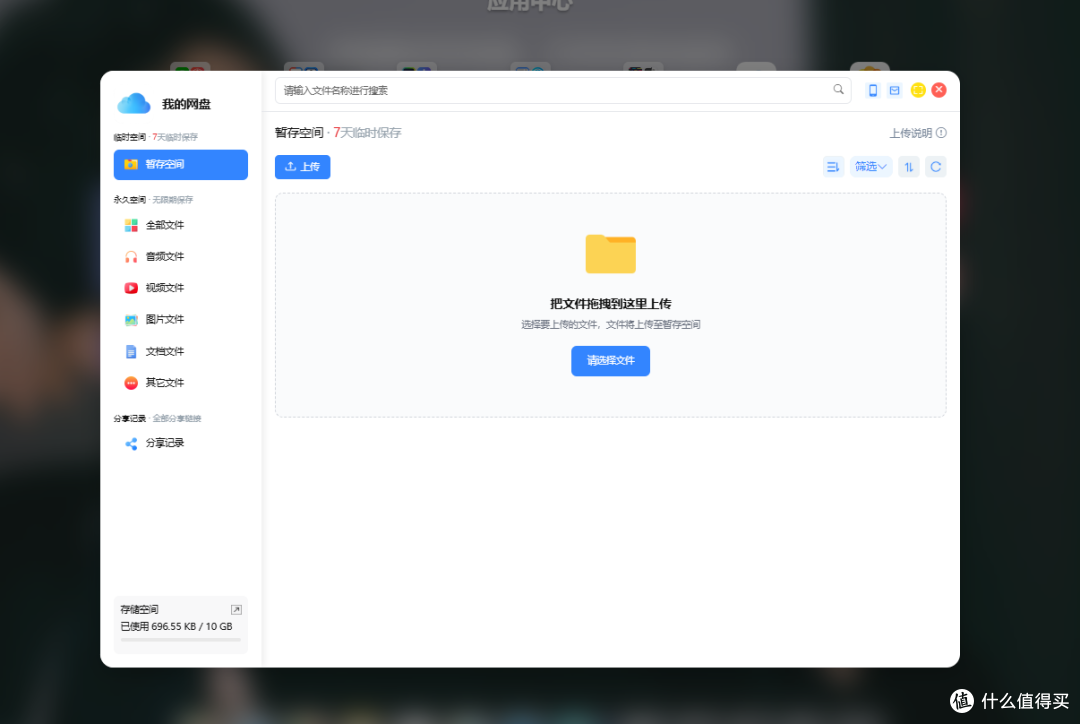1080x724 pixels.
Task: Refresh the file list
Action: click(x=935, y=167)
